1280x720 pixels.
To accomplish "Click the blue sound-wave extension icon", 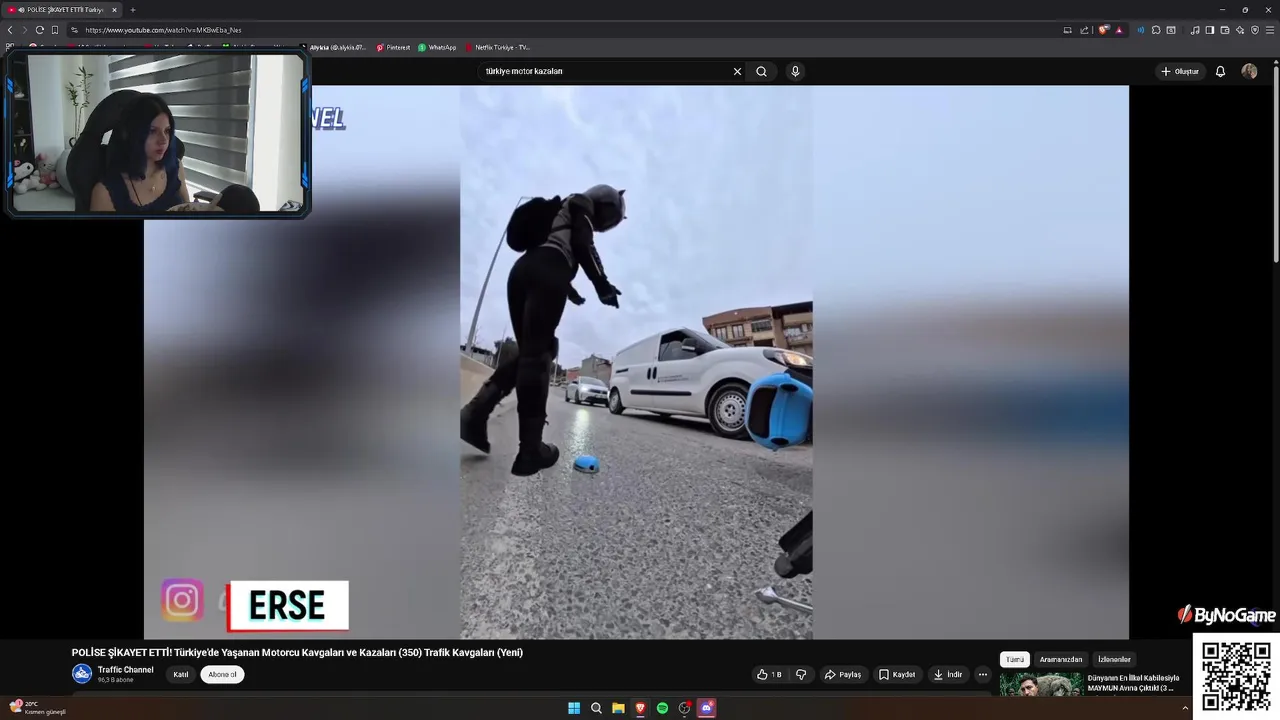I will tap(1141, 30).
